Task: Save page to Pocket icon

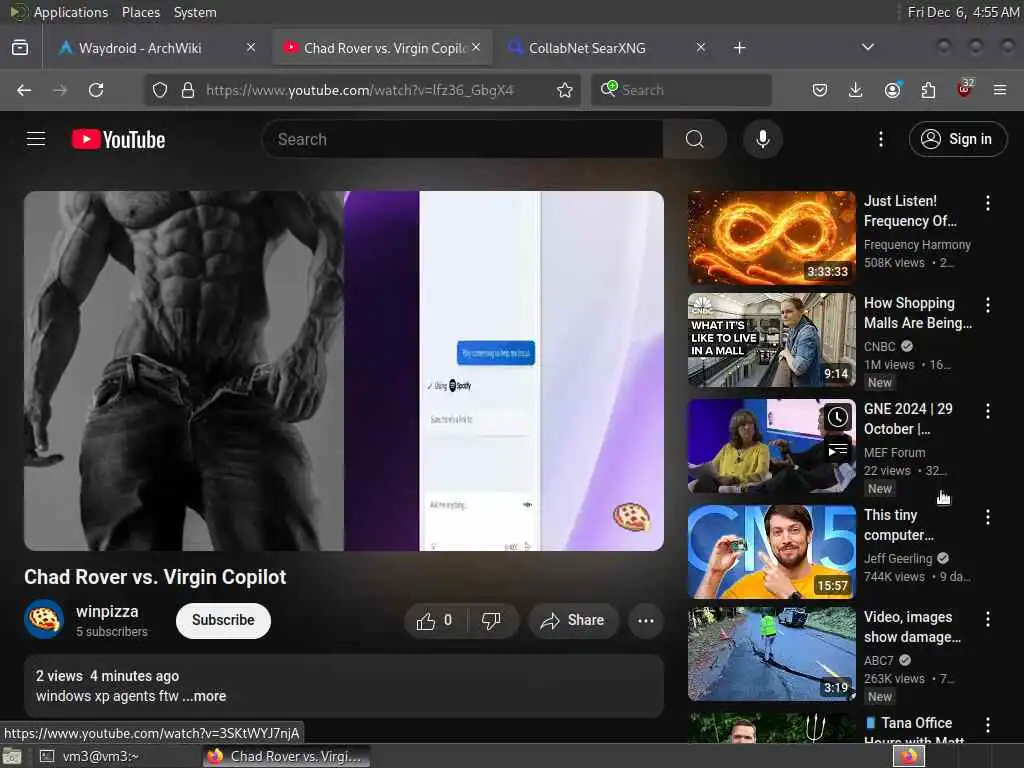Action: [x=820, y=90]
